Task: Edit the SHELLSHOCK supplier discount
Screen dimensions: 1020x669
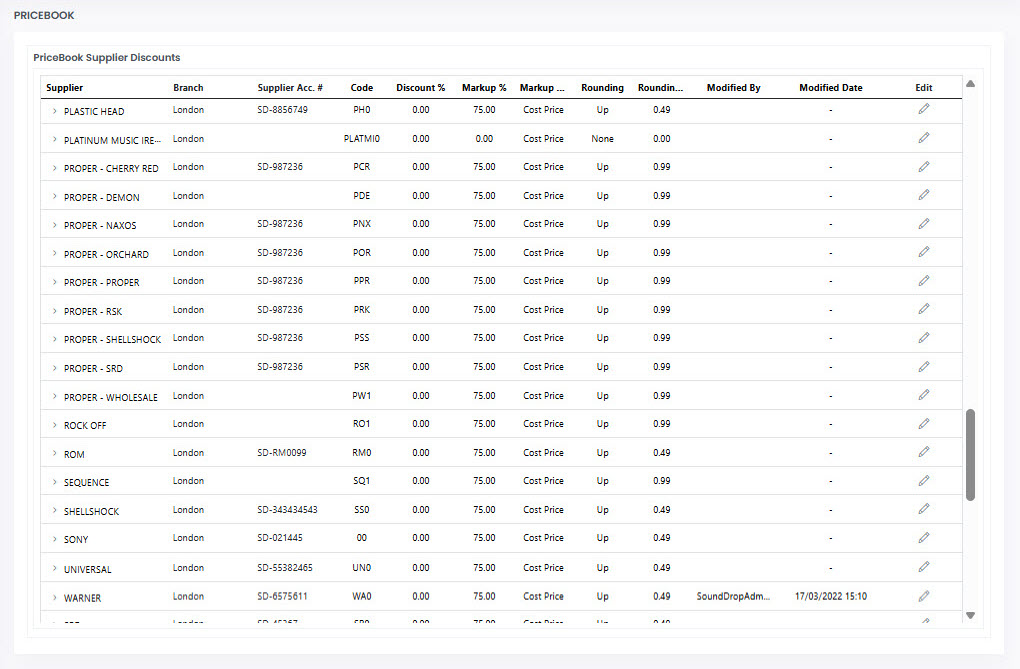Action: tap(923, 509)
